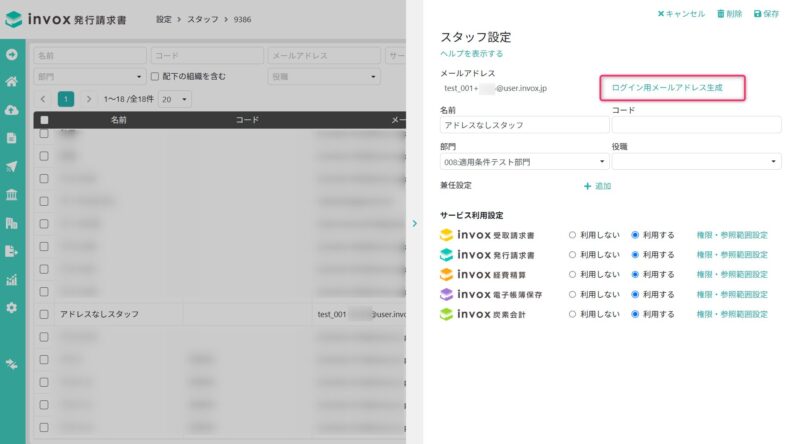
Task: Click ログイン用メールアドレス生成 link
Action: (667, 88)
